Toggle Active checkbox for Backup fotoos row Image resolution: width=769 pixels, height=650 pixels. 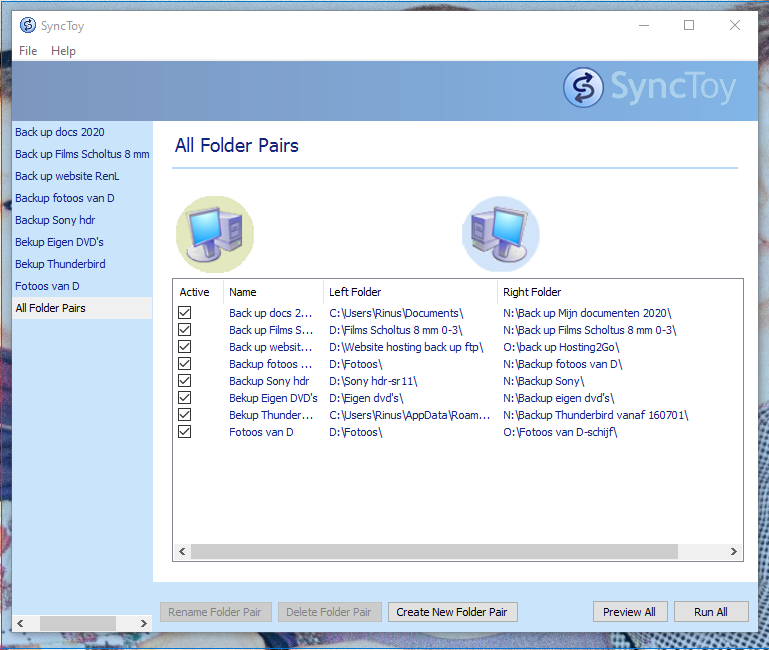[184, 364]
